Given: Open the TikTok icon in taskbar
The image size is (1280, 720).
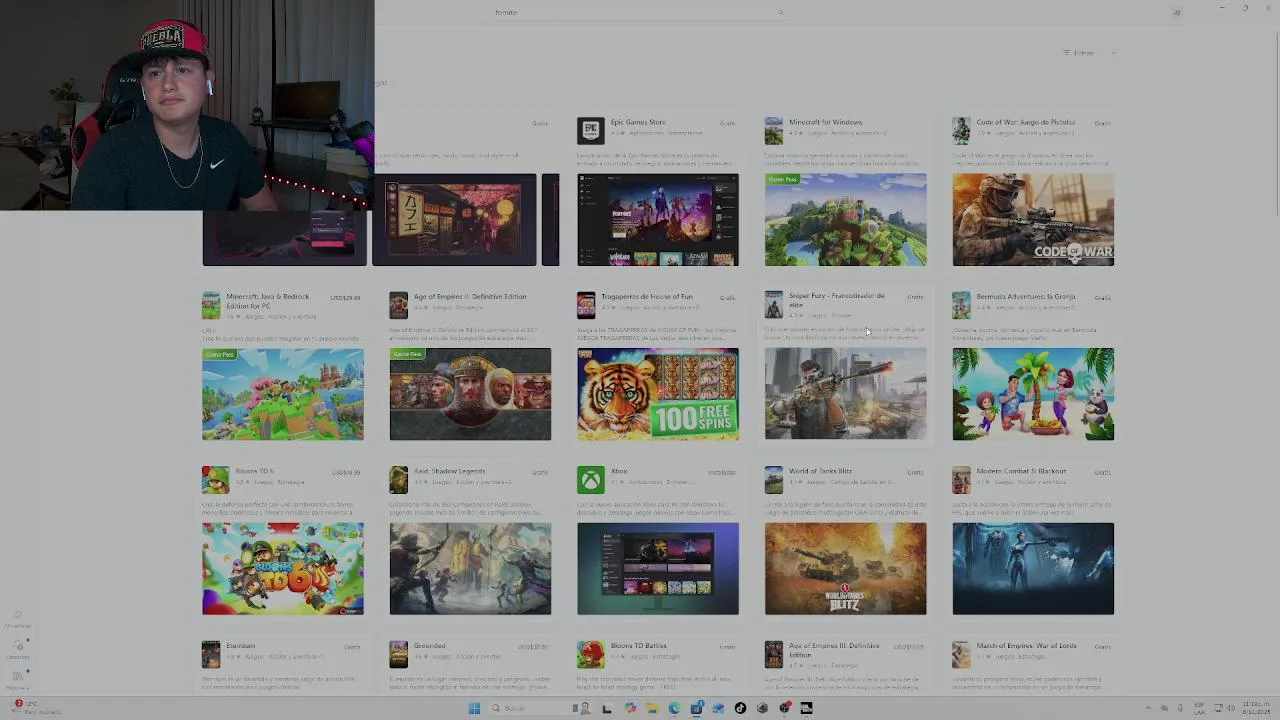Looking at the screenshot, I should click(740, 708).
